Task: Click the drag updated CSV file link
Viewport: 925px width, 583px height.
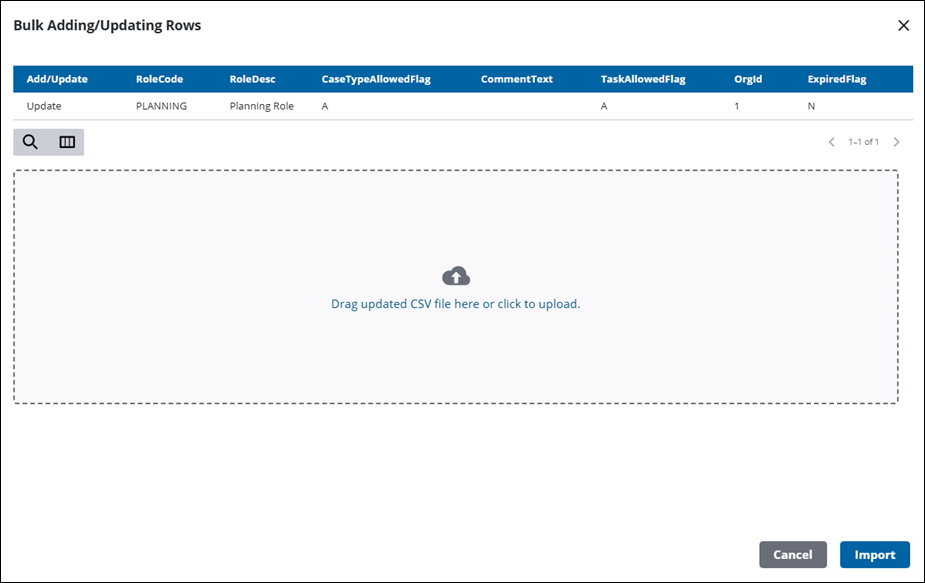Action: coord(455,303)
